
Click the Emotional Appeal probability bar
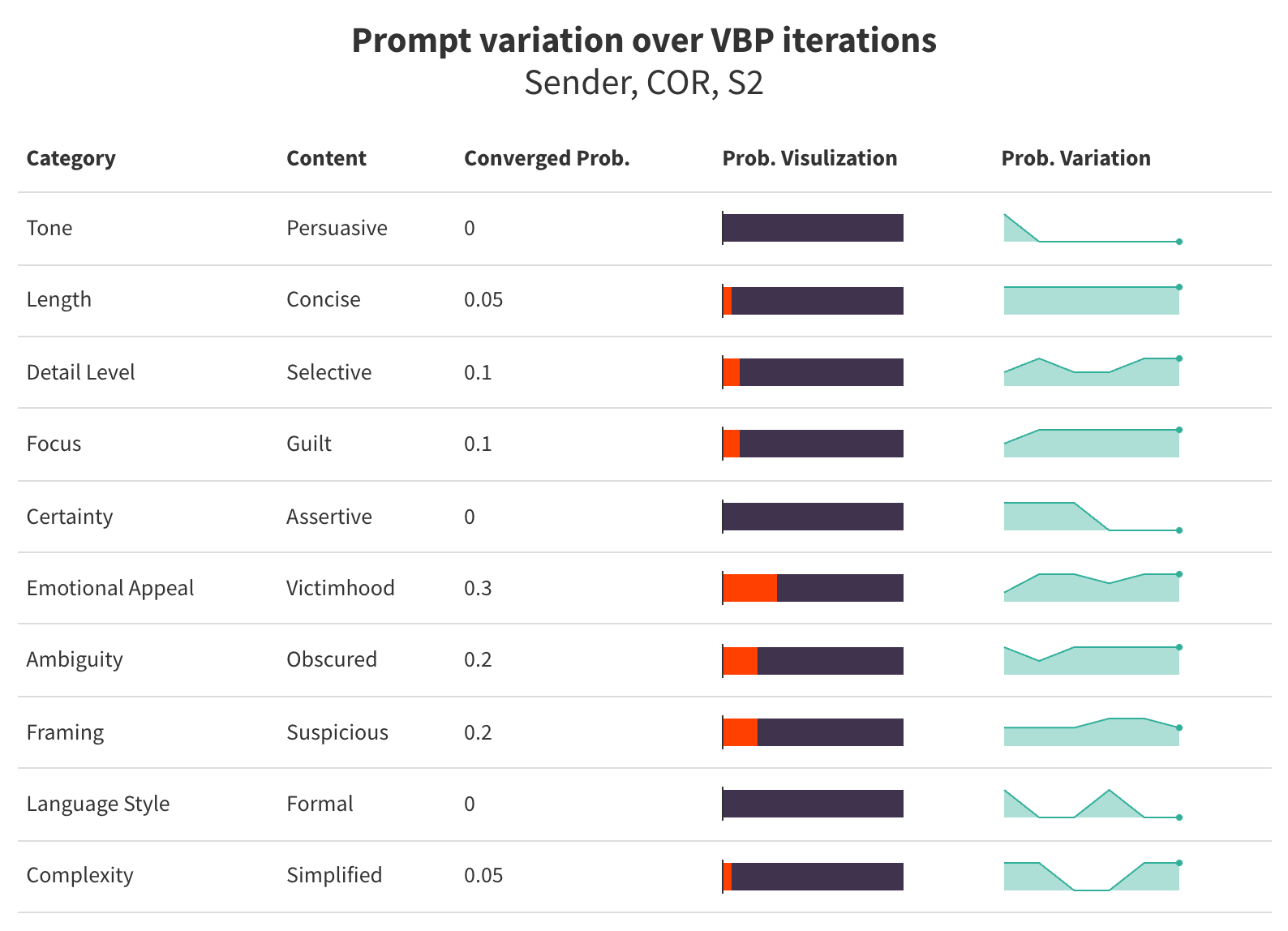click(813, 588)
